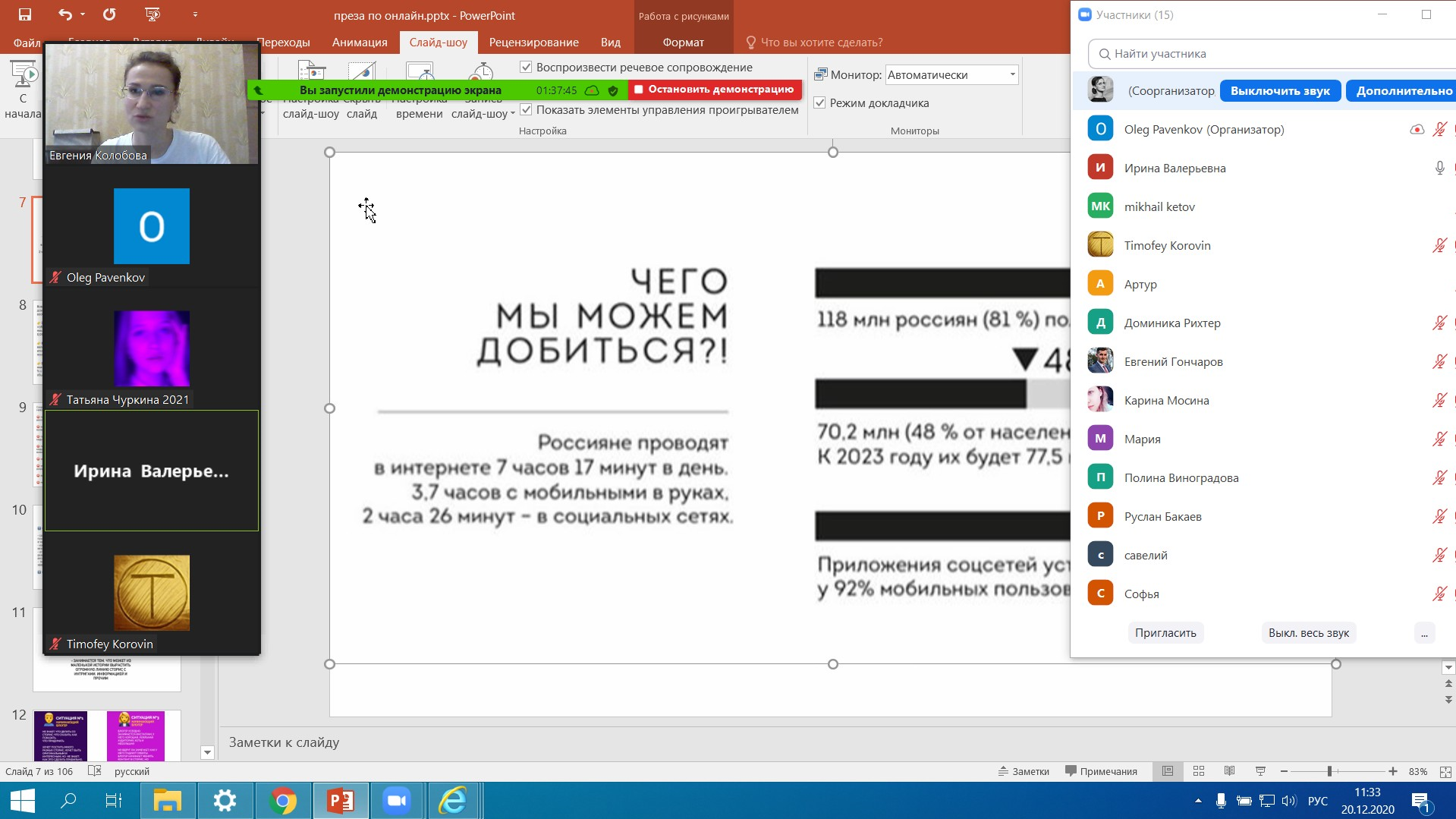1456x819 pixels.
Task: Click the Zoom security shield icon in the share bar
Action: 613,90
